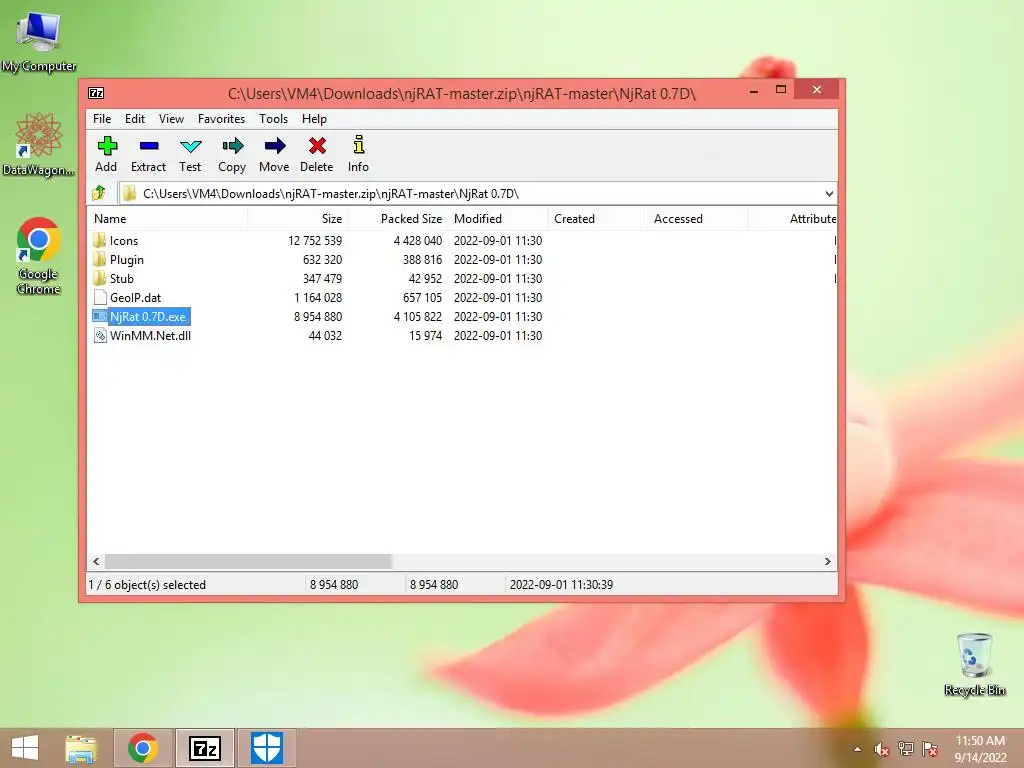
Task: Sort by the Name column header
Action: [167, 219]
